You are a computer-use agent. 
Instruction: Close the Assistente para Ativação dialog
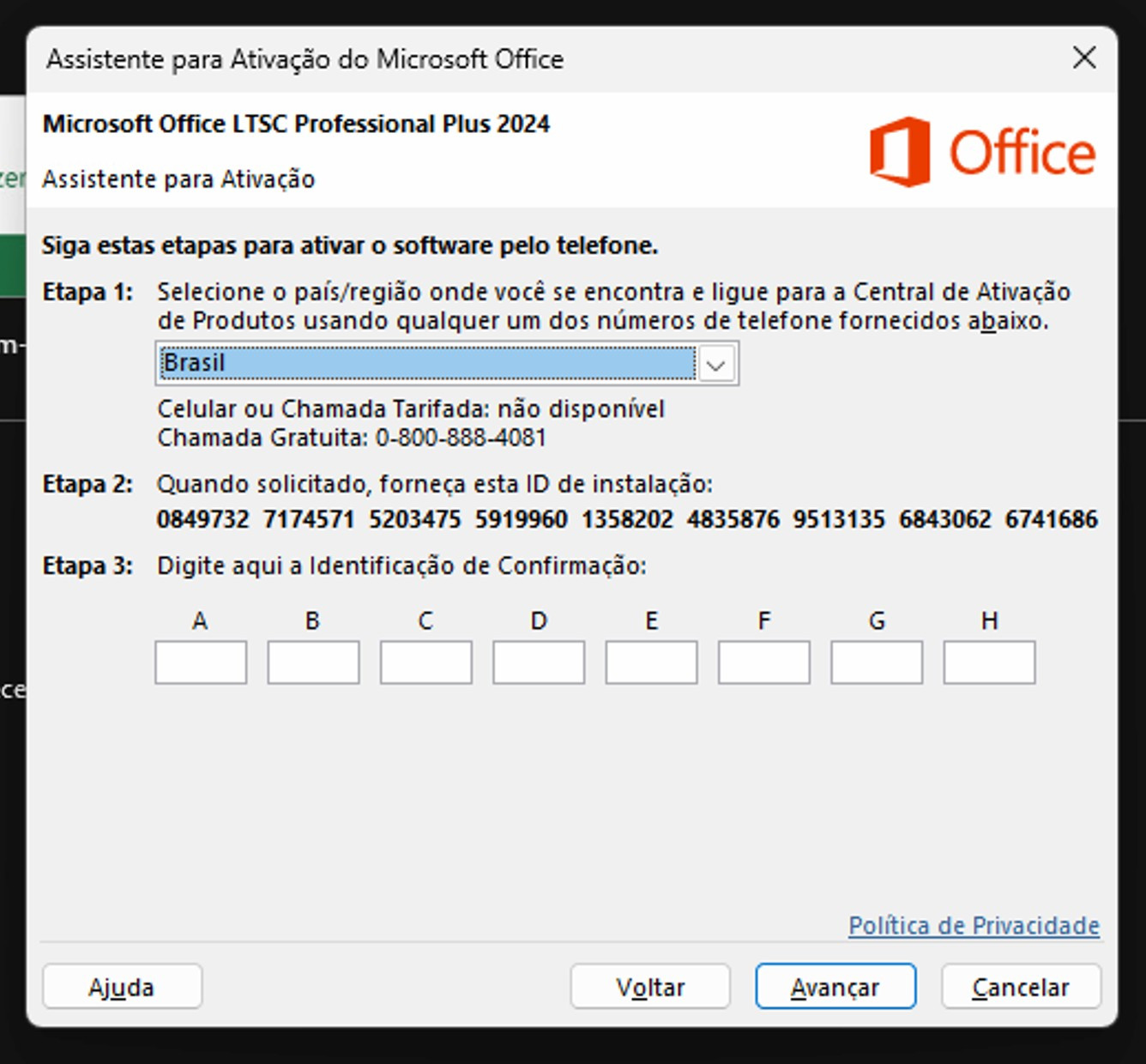1084,58
